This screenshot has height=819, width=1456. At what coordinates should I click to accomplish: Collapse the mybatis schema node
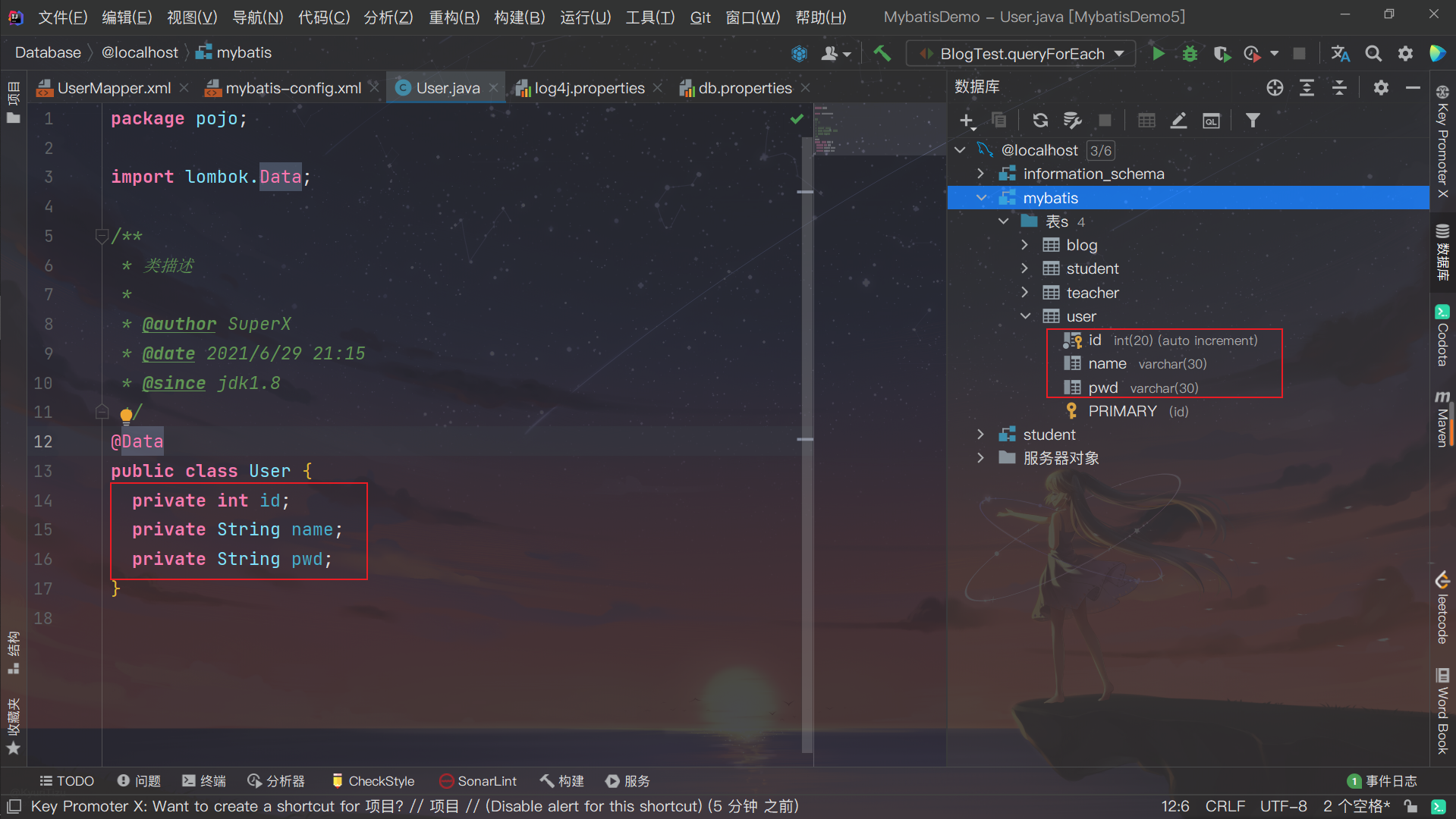tap(982, 198)
